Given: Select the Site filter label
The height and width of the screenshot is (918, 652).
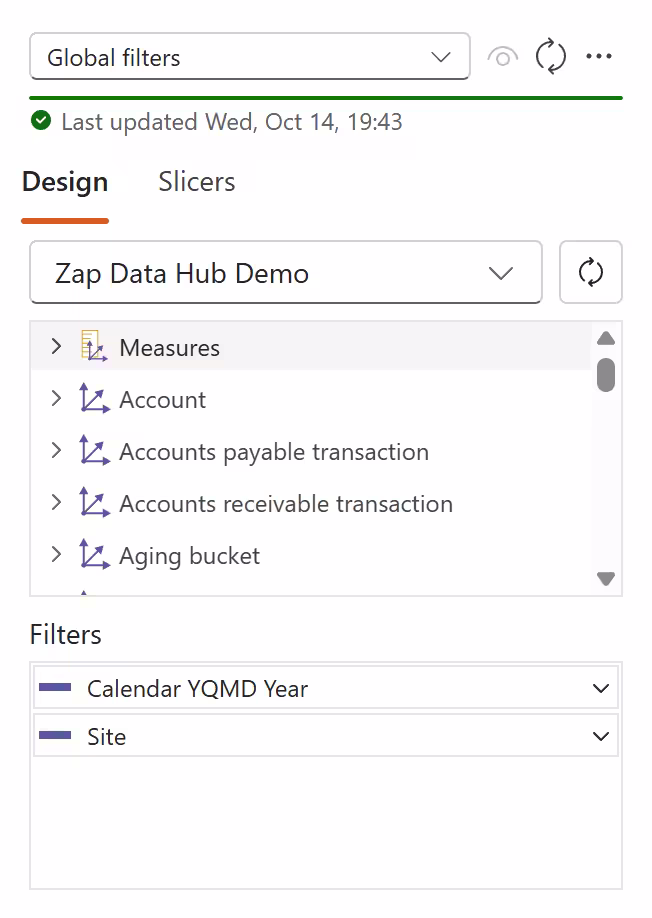Looking at the screenshot, I should 107,737.
